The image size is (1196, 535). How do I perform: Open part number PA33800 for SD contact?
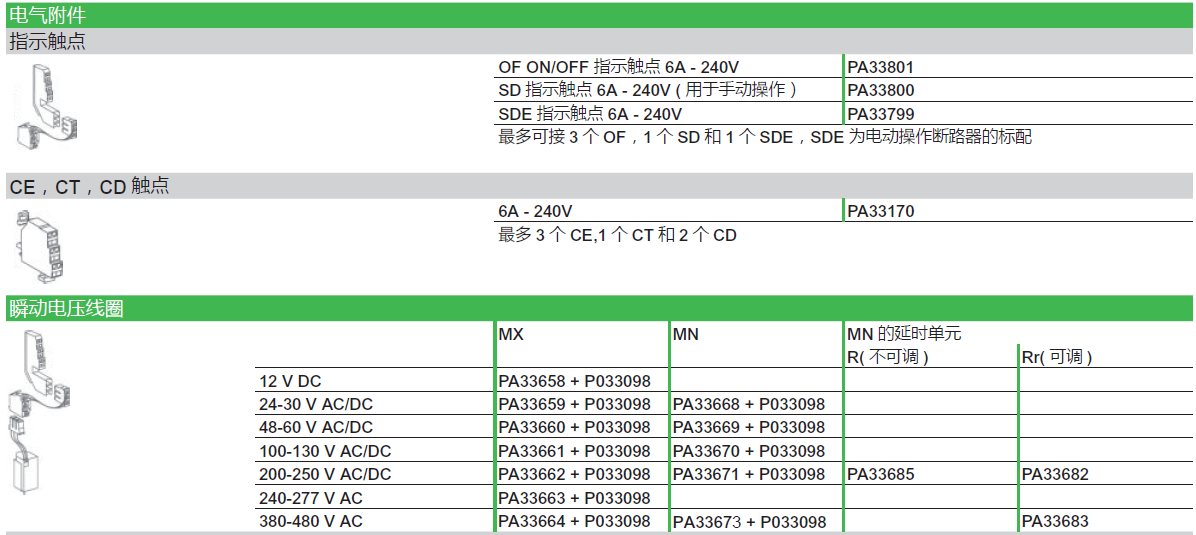click(881, 91)
